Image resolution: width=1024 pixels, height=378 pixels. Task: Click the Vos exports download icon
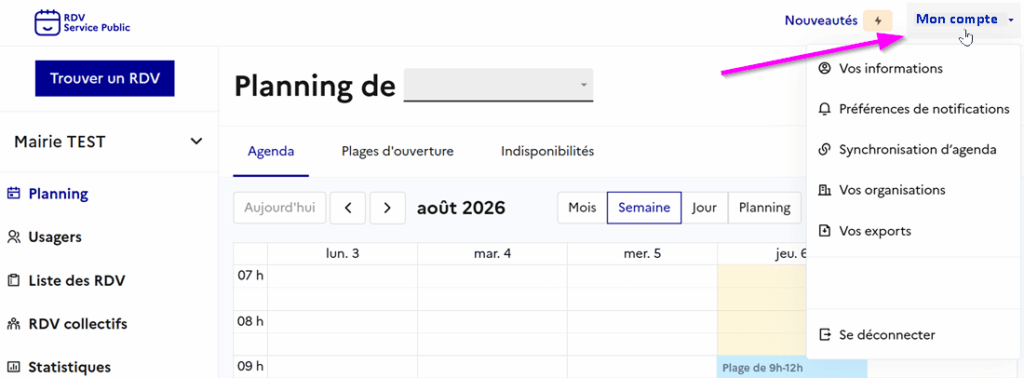tap(824, 230)
